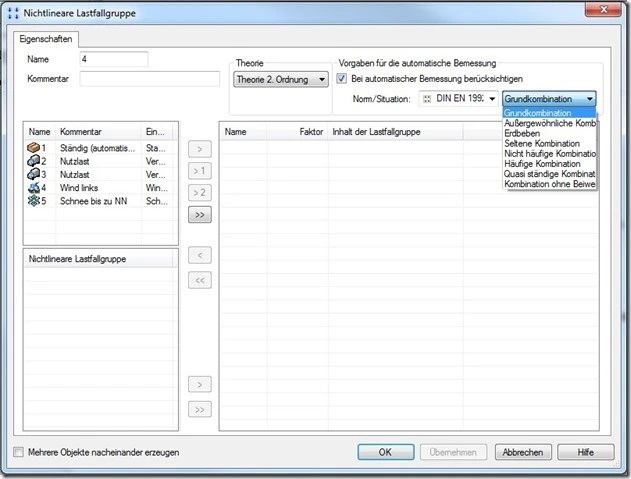Image resolution: width=631 pixels, height=479 pixels.
Task: Click the lower '>>' button for nonlinear groups
Action: [200, 410]
